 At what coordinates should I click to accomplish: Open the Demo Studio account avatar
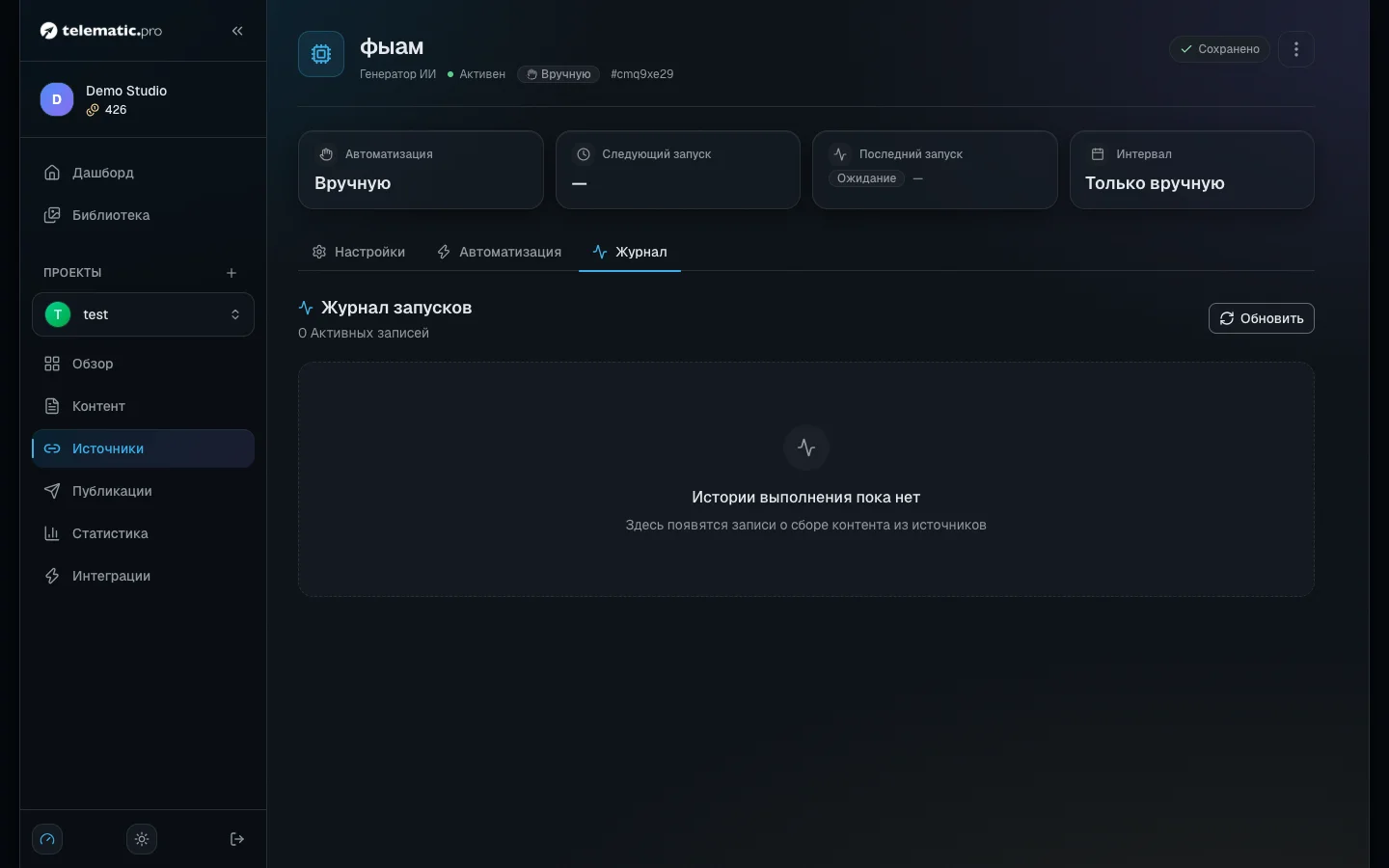tap(57, 99)
